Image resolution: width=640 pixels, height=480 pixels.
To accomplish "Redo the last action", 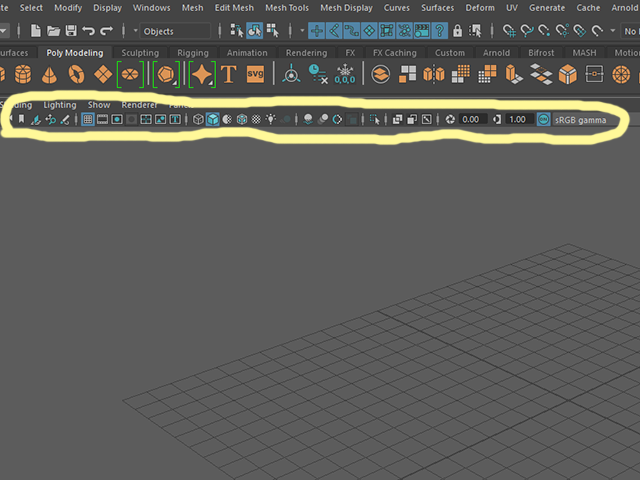I will pos(107,31).
